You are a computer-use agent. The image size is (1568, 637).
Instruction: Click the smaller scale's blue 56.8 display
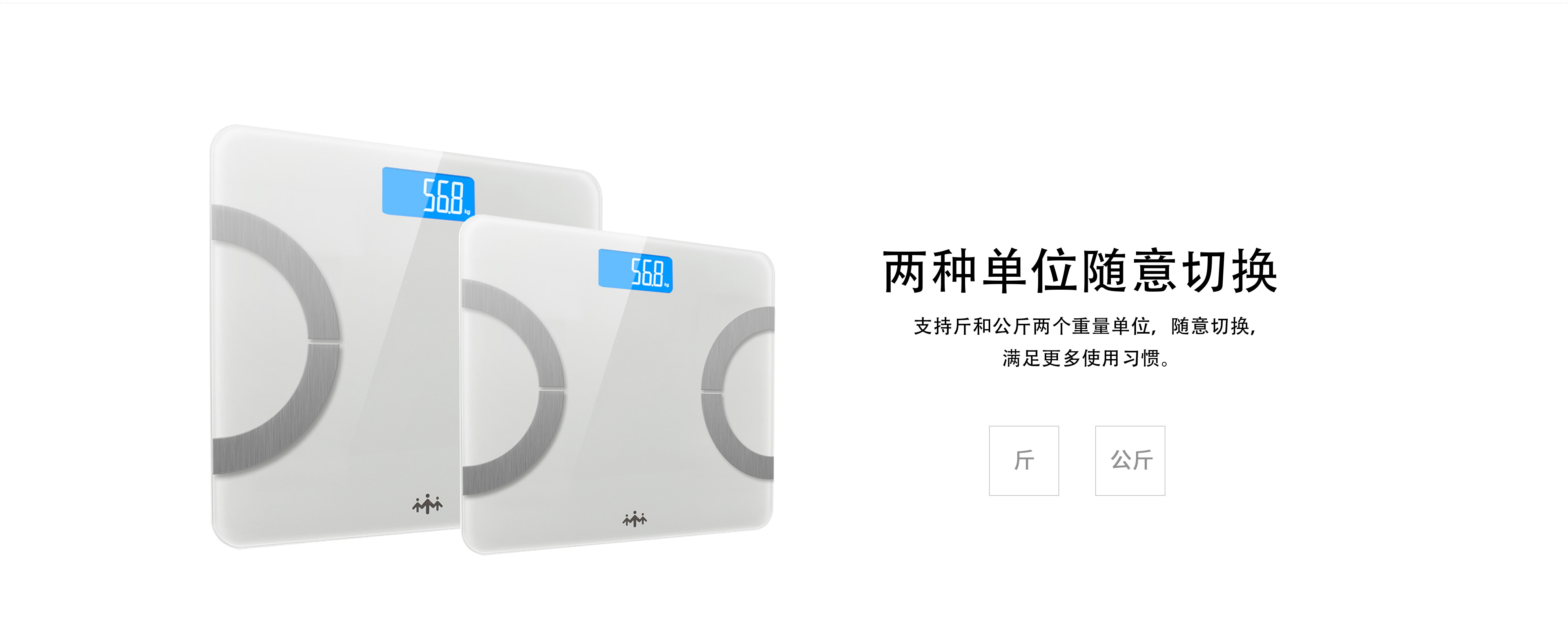pyautogui.click(x=635, y=271)
